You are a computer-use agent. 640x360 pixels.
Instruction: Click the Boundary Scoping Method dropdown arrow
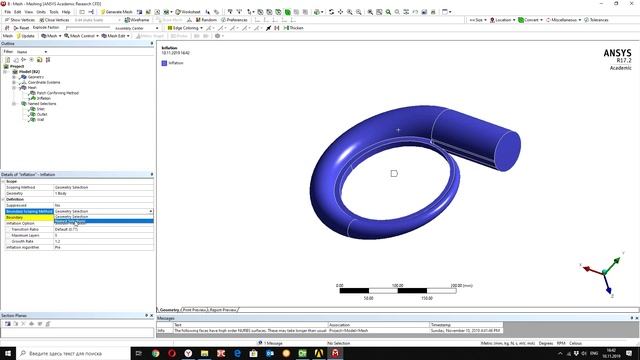151,211
